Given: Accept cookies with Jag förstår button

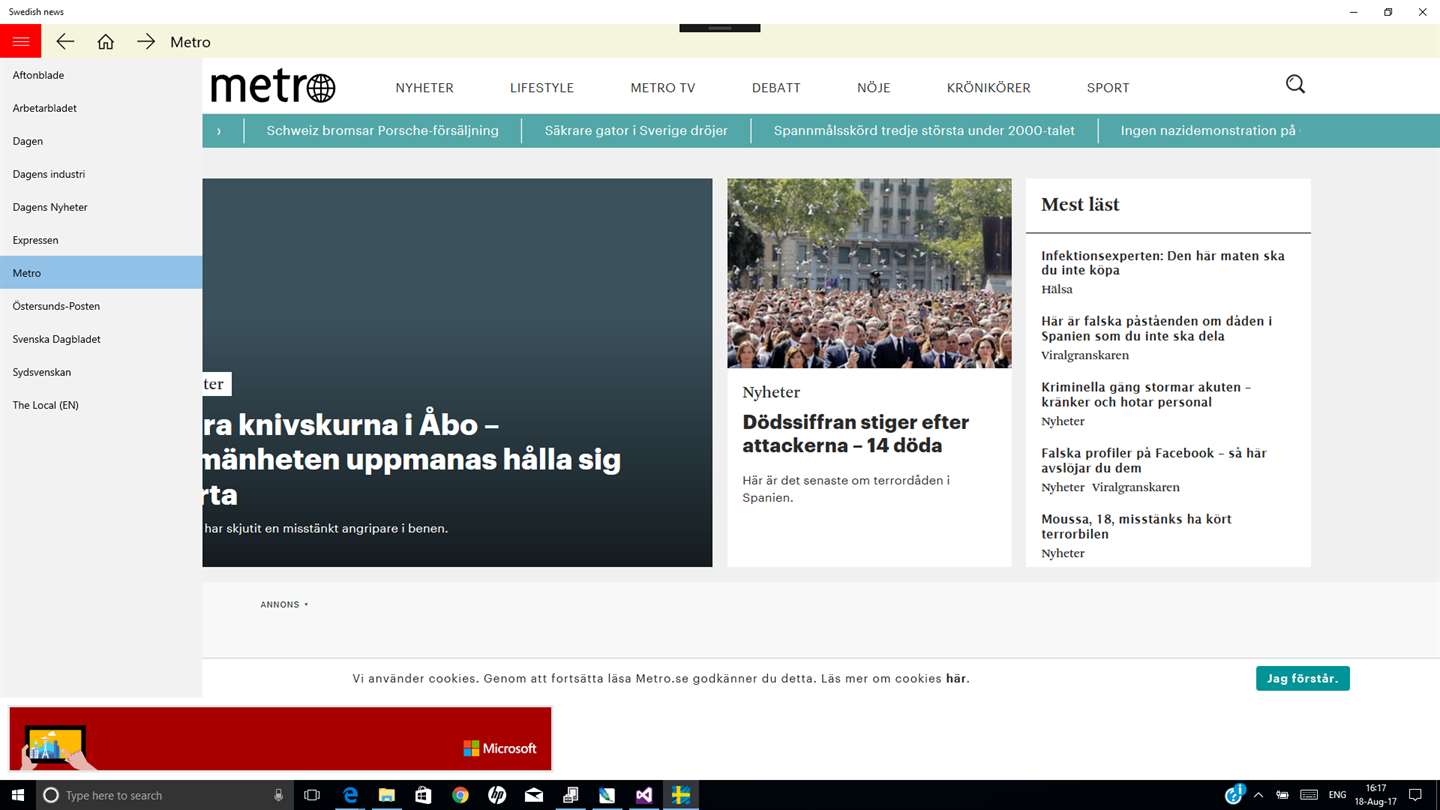Looking at the screenshot, I should coord(1303,678).
